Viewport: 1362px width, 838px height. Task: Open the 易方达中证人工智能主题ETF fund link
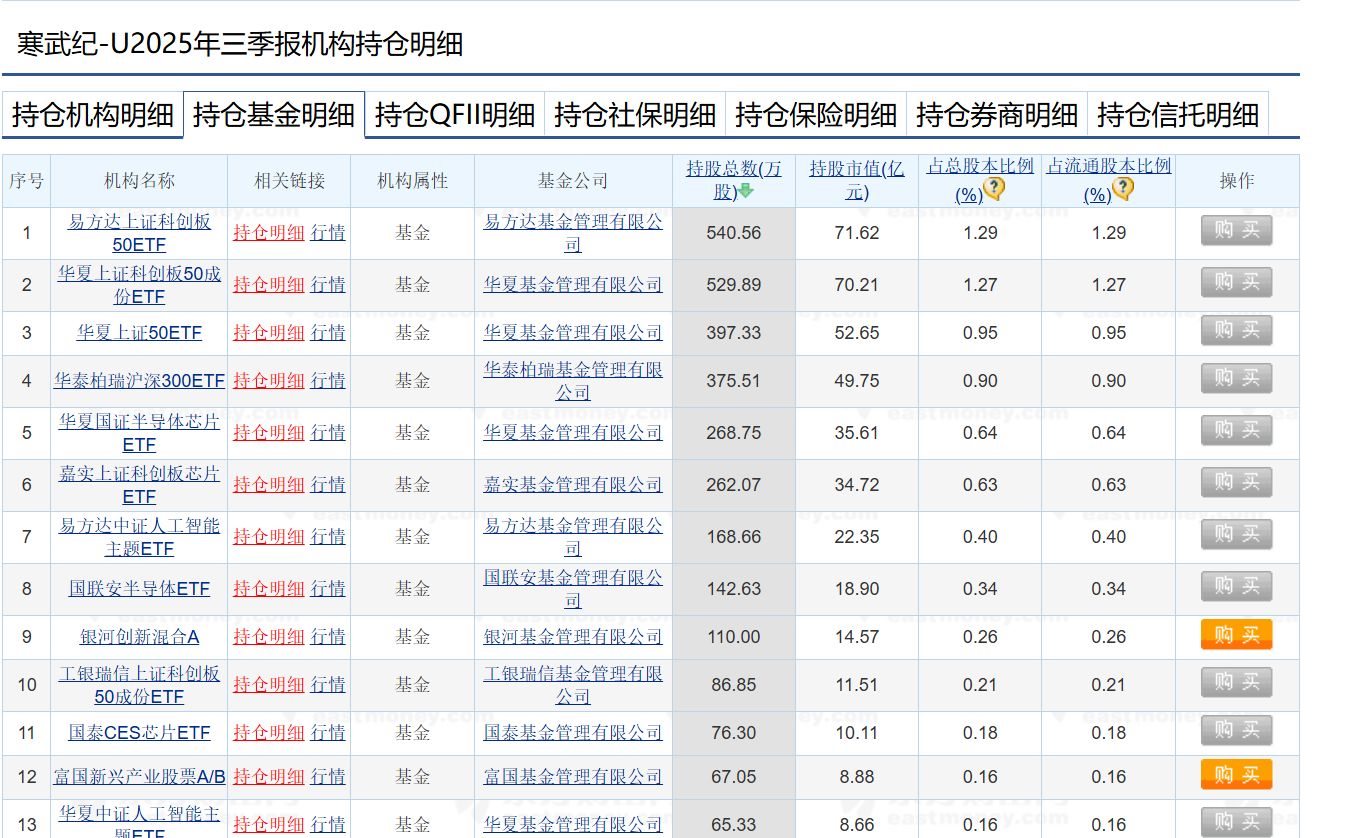tap(139, 537)
